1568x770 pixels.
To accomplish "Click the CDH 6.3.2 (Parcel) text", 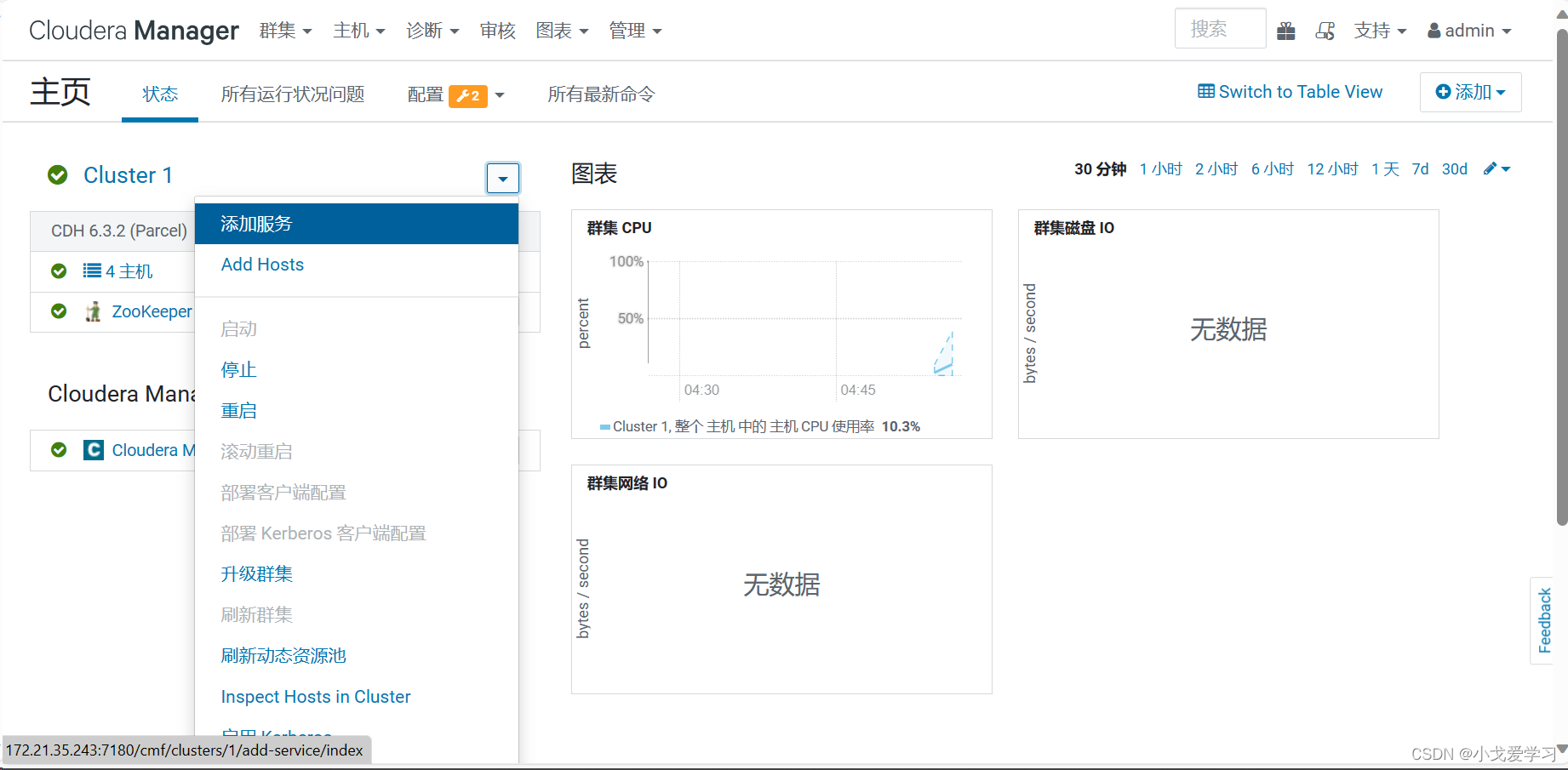I will click(119, 231).
